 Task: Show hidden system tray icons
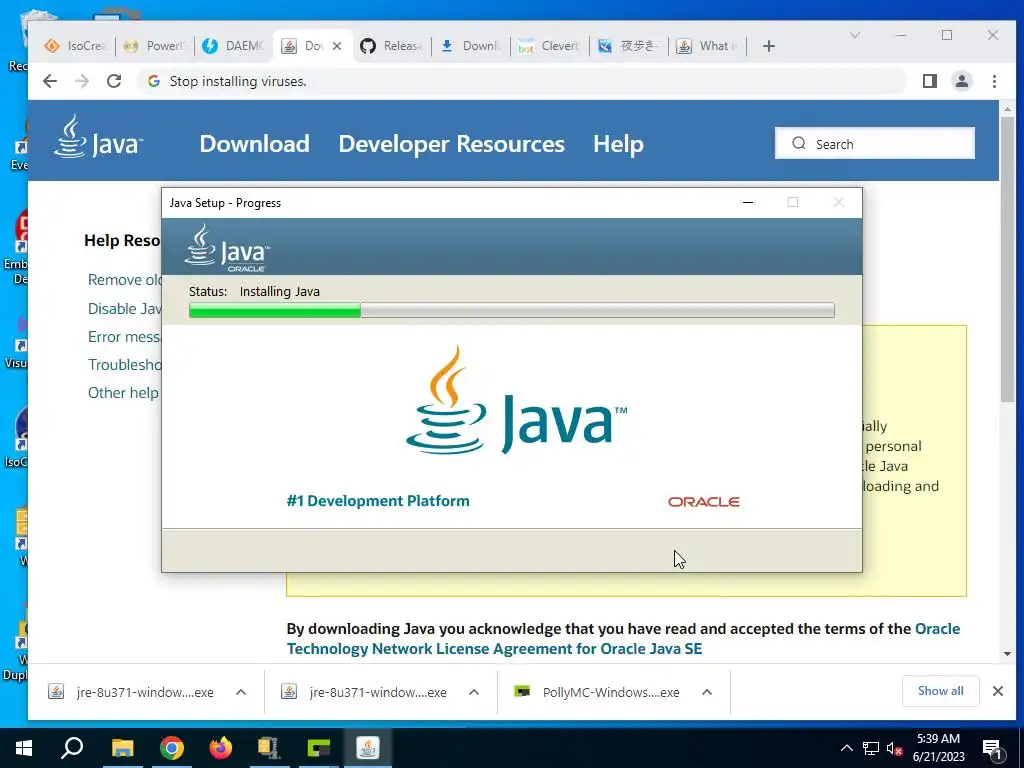(846, 748)
